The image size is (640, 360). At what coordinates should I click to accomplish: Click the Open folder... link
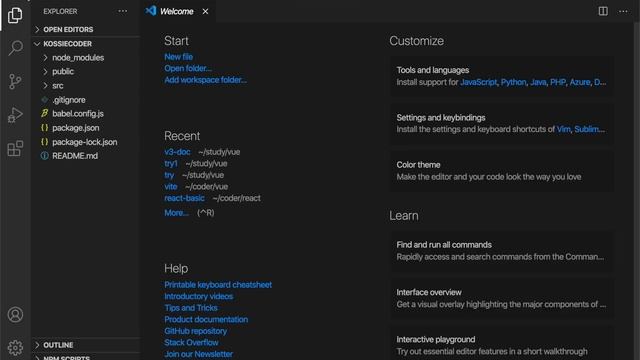pyautogui.click(x=188, y=68)
